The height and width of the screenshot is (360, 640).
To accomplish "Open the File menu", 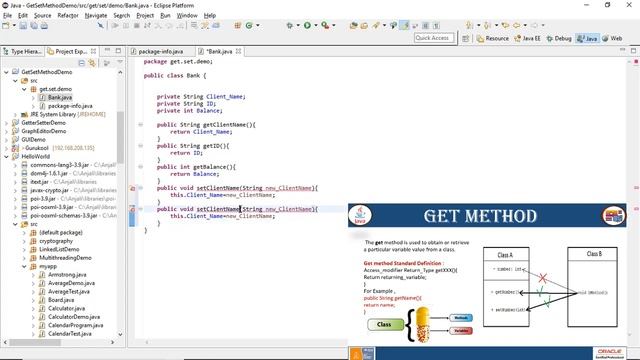I will tap(7, 15).
